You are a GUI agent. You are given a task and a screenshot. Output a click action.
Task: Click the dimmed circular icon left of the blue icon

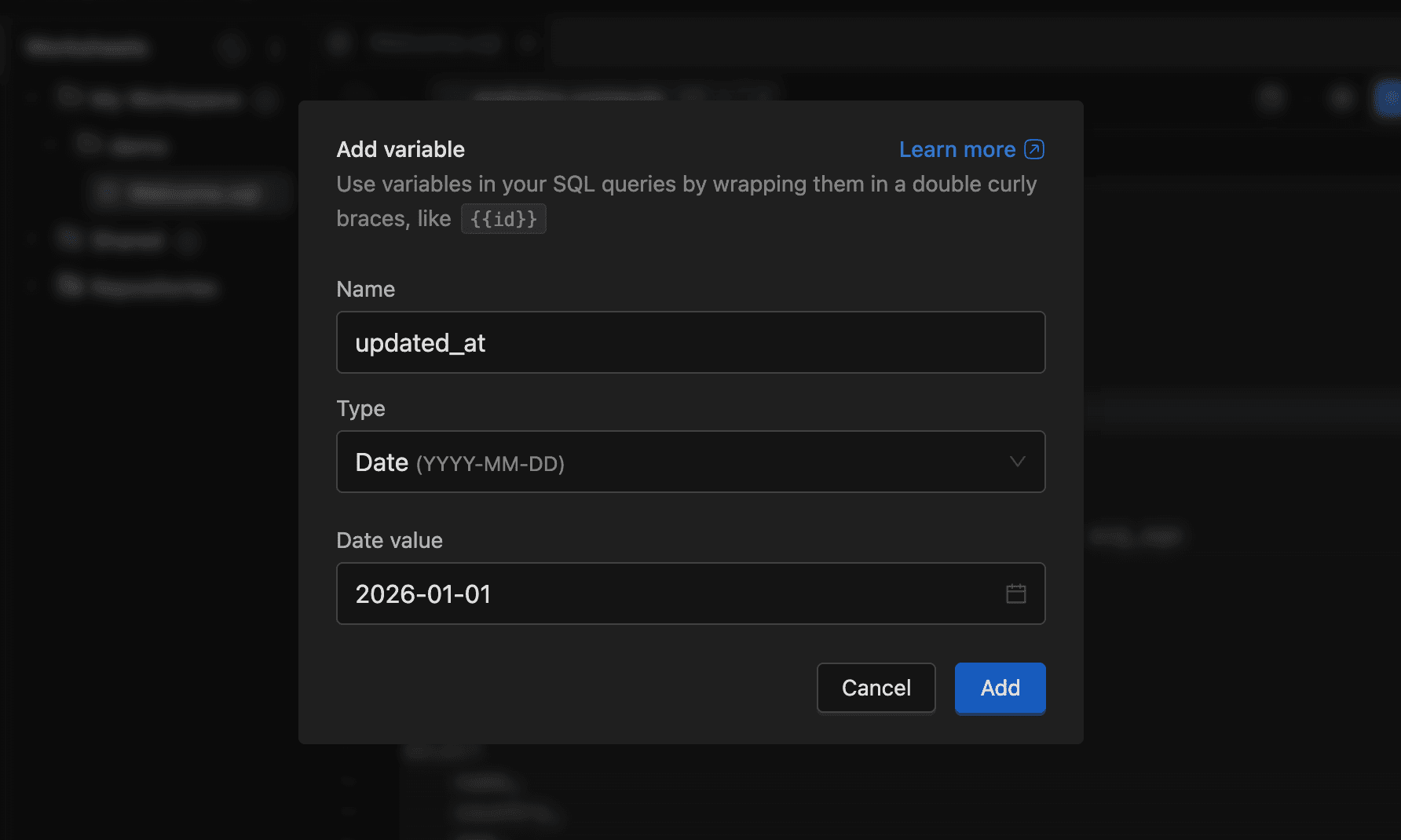coord(1341,98)
